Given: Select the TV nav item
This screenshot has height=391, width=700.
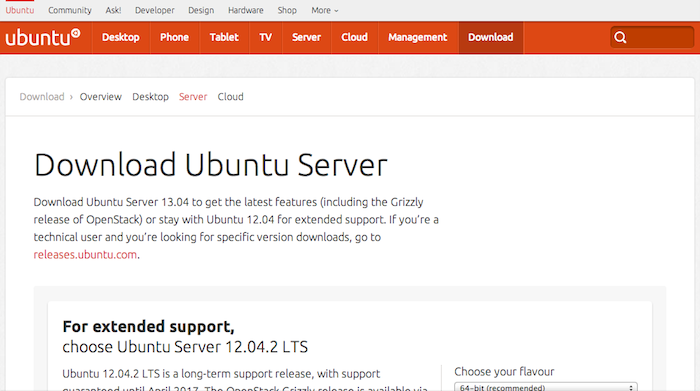Looking at the screenshot, I should tap(266, 37).
